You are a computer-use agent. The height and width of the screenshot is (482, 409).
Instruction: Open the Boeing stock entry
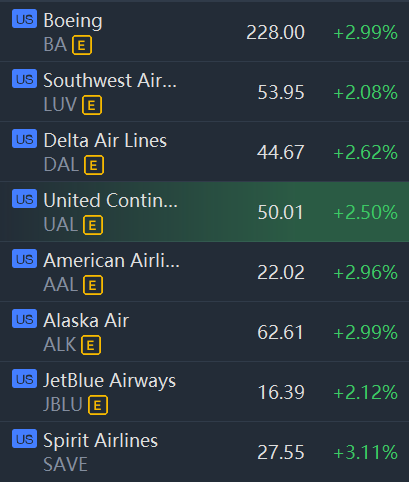click(x=204, y=32)
